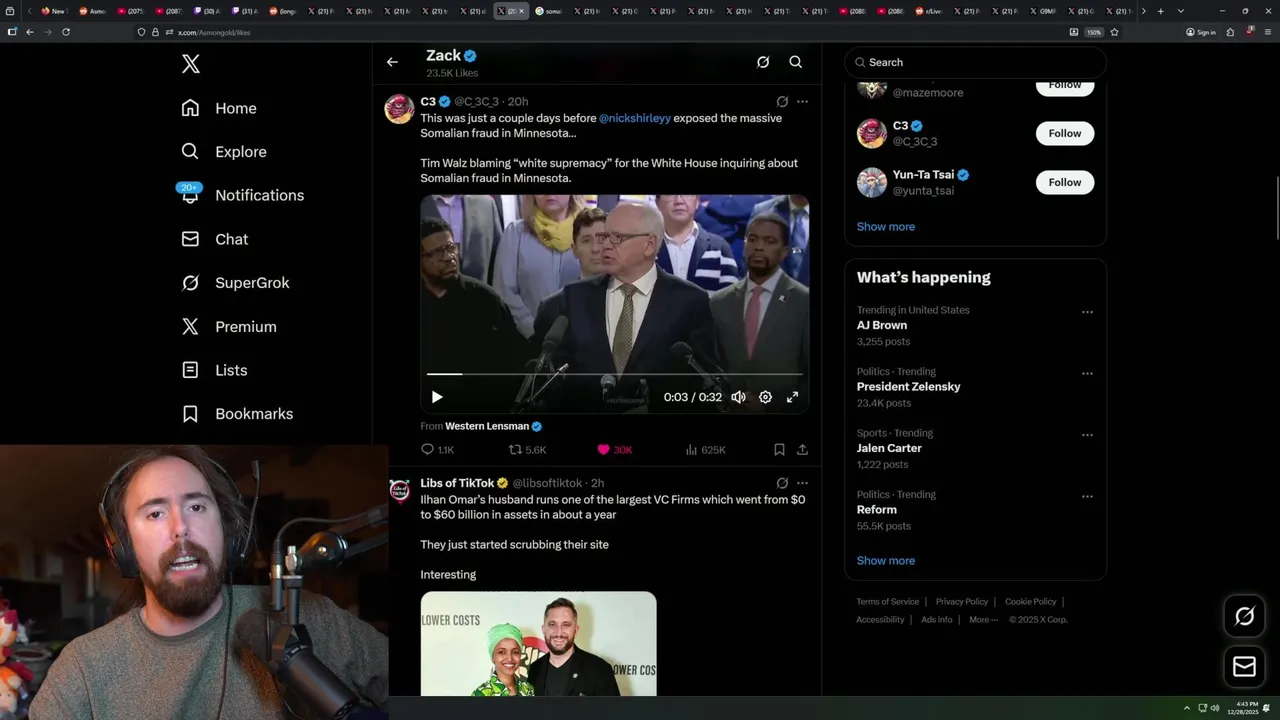Play the Tim Walz video
Image resolution: width=1280 pixels, height=720 pixels.
pos(437,397)
